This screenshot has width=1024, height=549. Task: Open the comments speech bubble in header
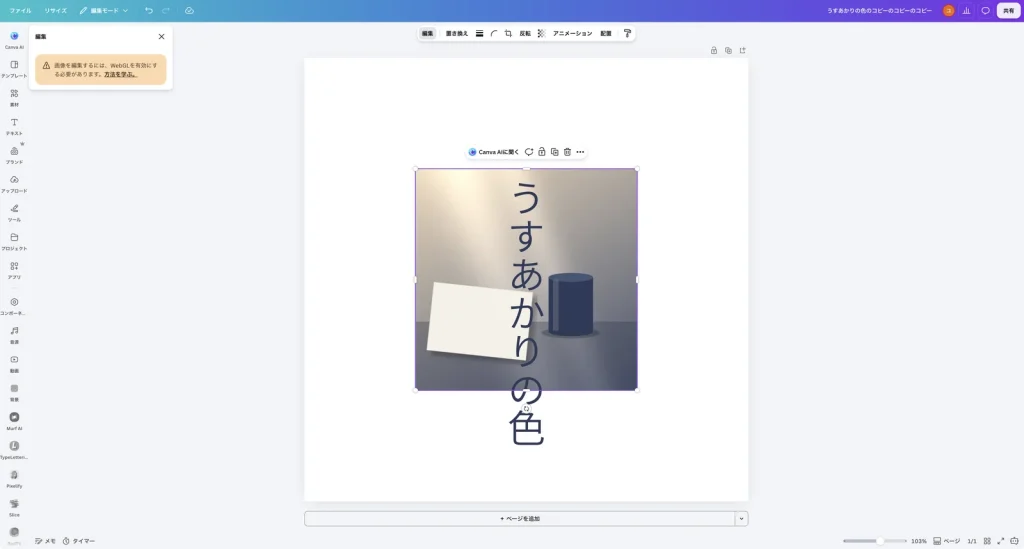985,10
